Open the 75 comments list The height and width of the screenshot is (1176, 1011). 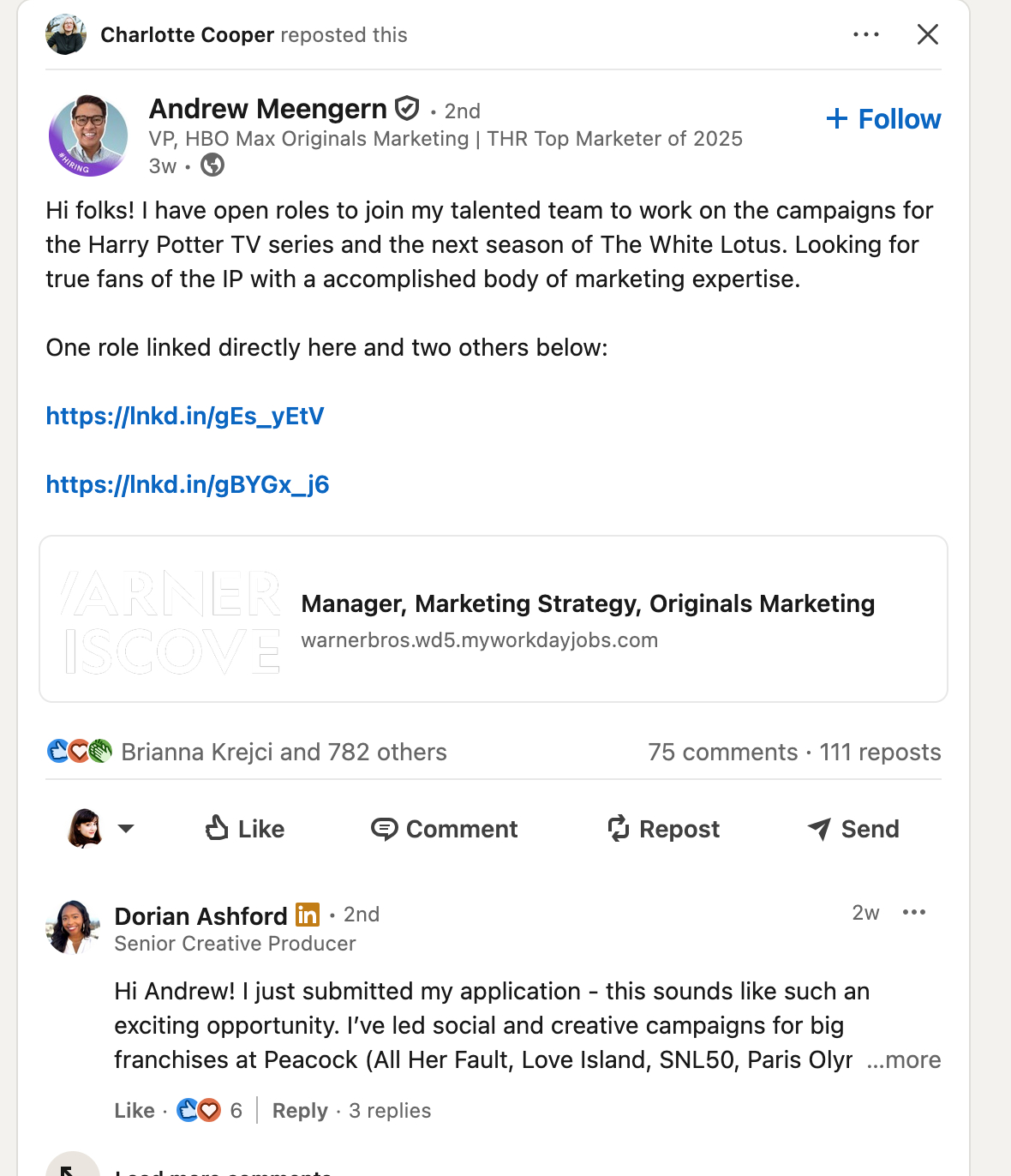point(722,753)
